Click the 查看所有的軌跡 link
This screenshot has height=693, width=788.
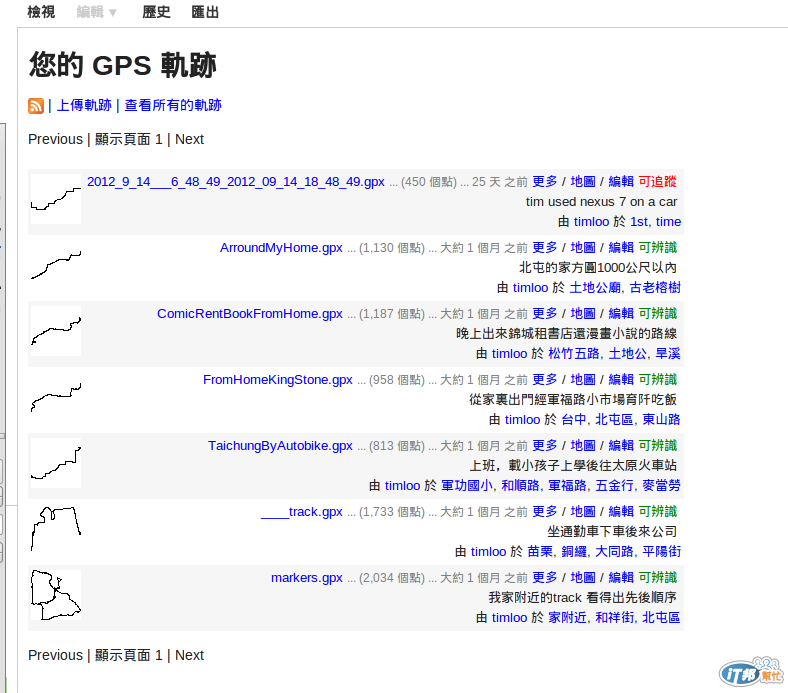pos(173,106)
